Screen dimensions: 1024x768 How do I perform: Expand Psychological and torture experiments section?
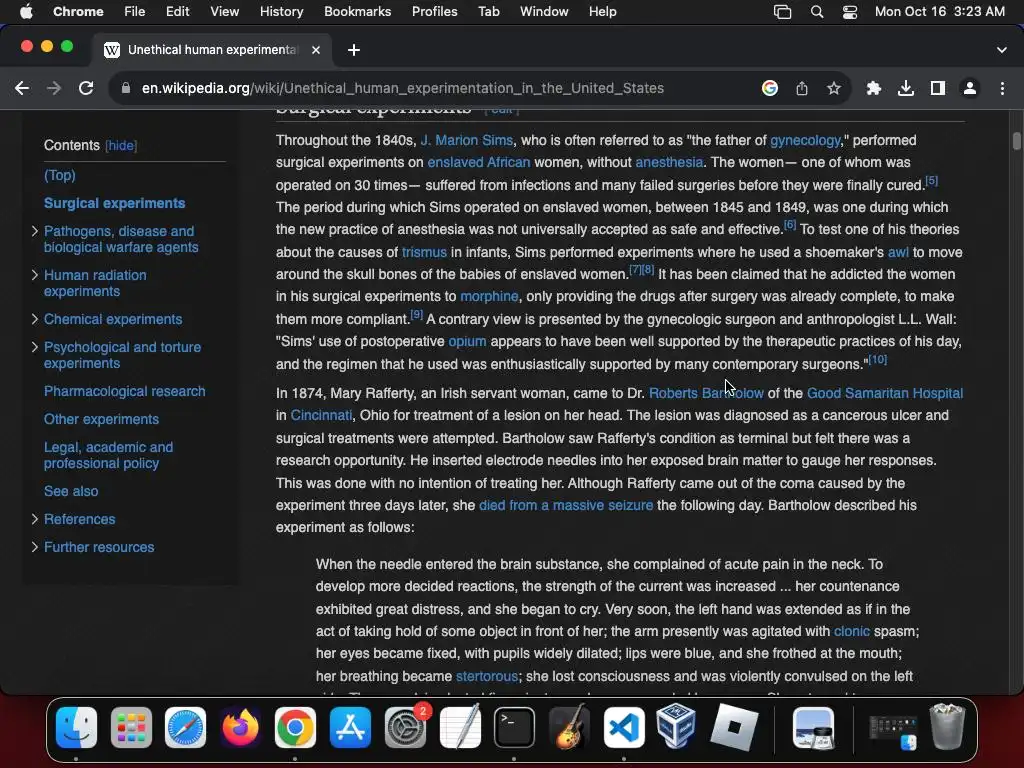(35, 347)
